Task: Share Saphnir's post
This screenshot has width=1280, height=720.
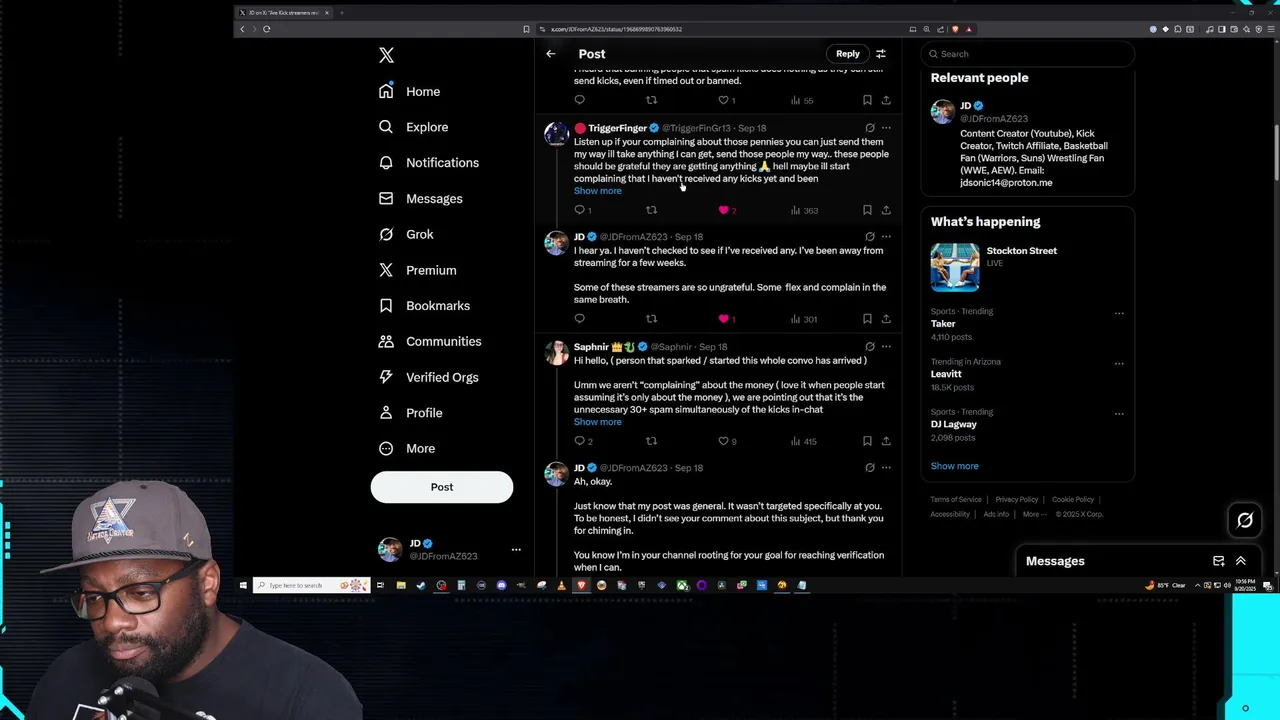Action: [886, 441]
